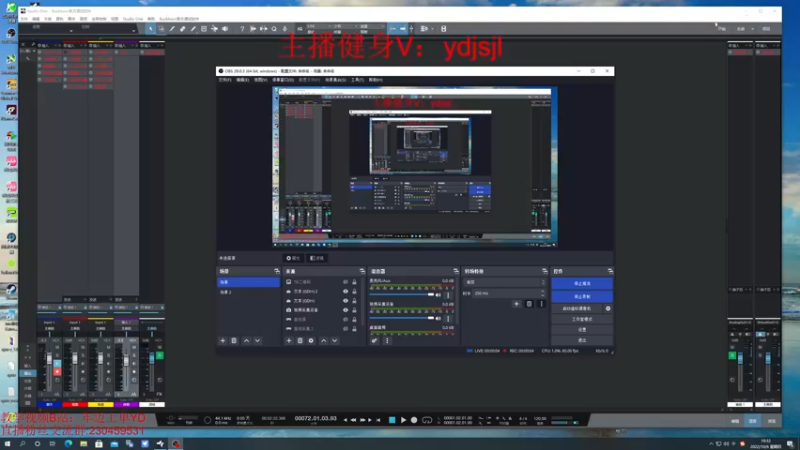Click the Stop Recording button in OBS
Image resolution: width=800 pixels, height=450 pixels.
pos(582,296)
